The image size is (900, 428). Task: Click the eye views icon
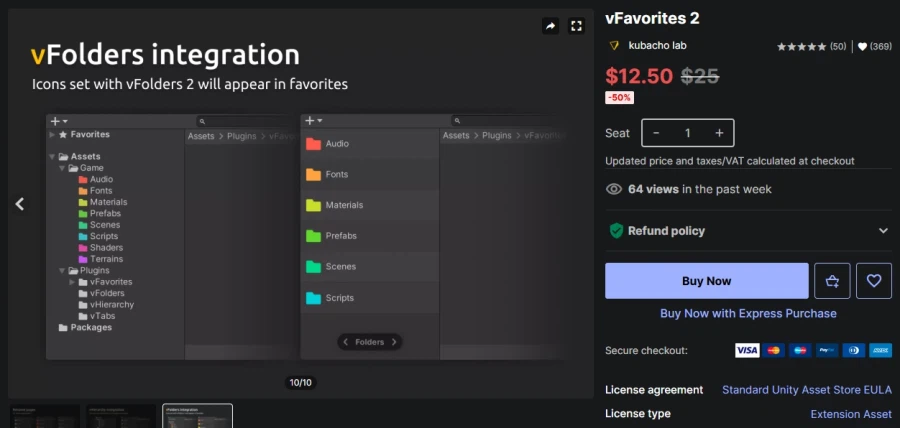click(614, 189)
